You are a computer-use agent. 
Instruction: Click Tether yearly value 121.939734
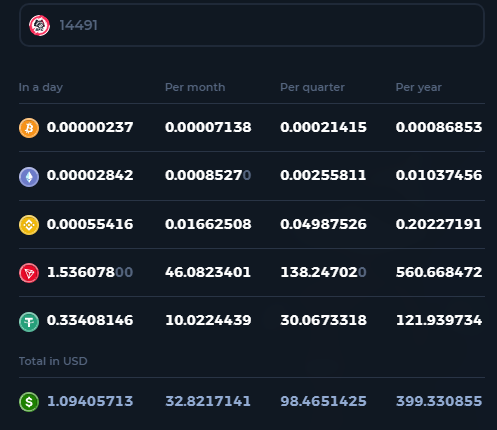439,320
